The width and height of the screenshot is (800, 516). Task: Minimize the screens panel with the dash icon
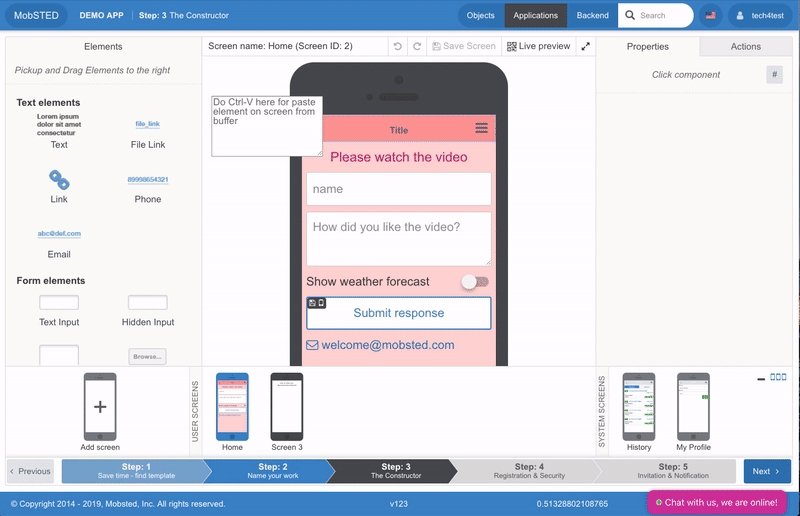click(761, 378)
